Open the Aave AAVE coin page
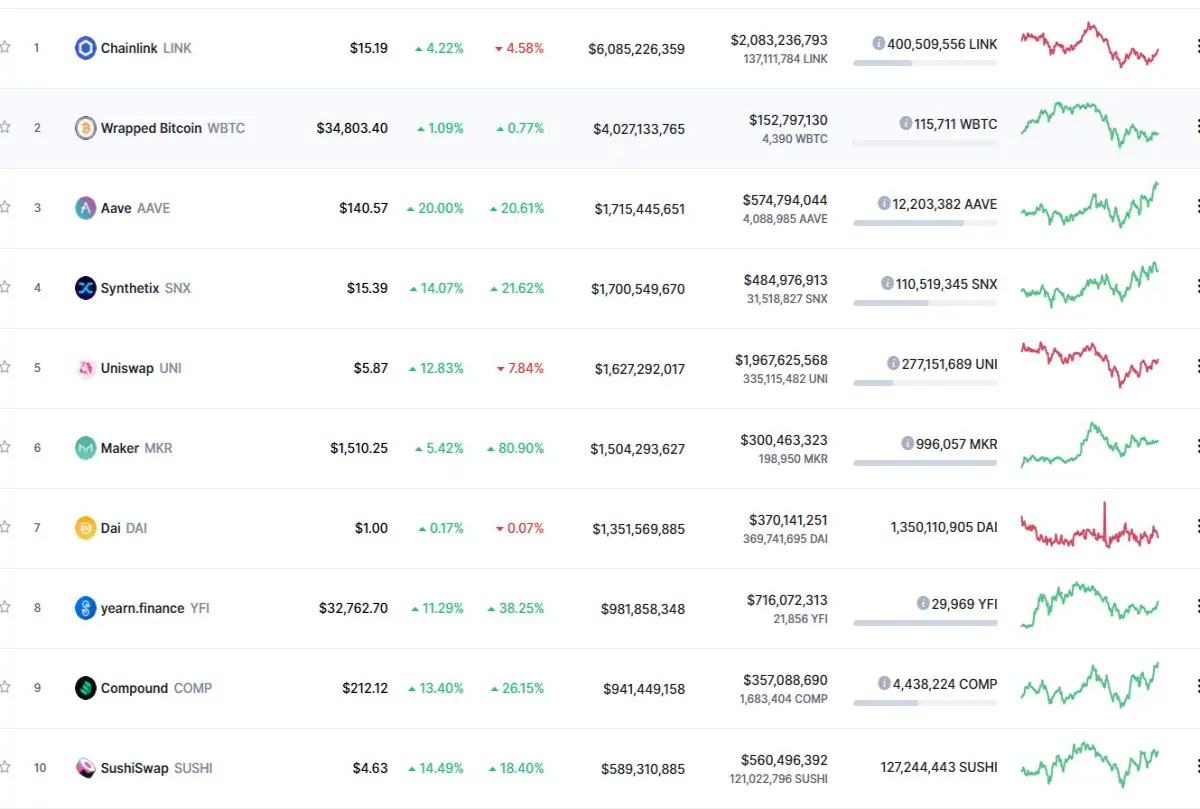 point(135,208)
